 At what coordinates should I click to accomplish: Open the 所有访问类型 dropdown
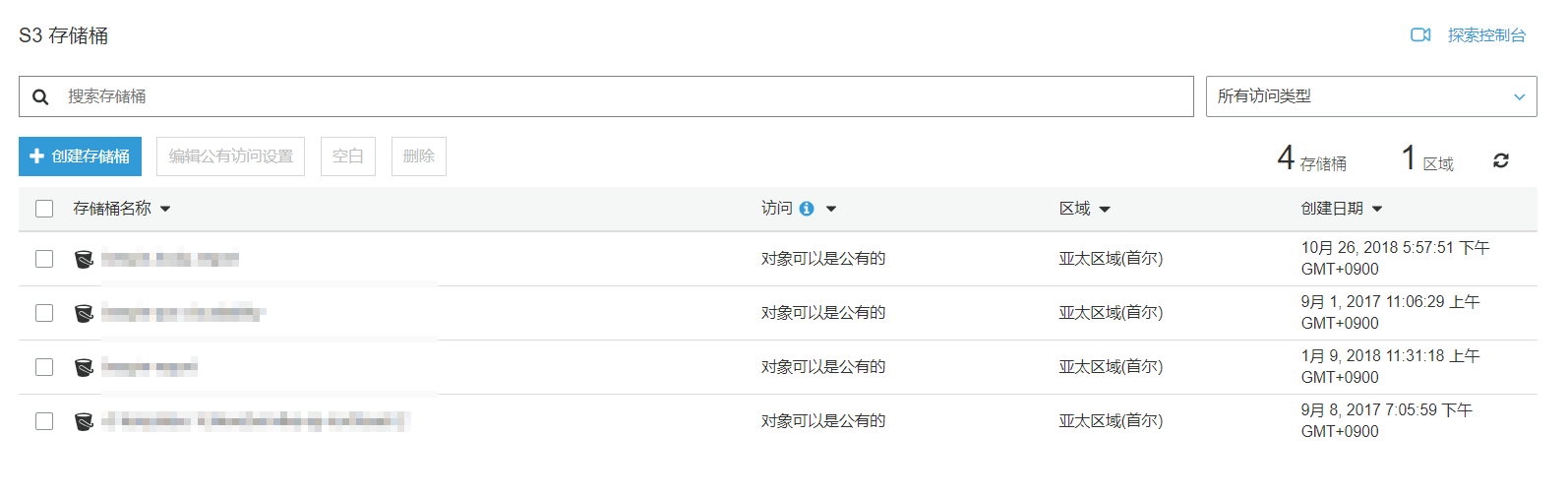[x=1370, y=96]
